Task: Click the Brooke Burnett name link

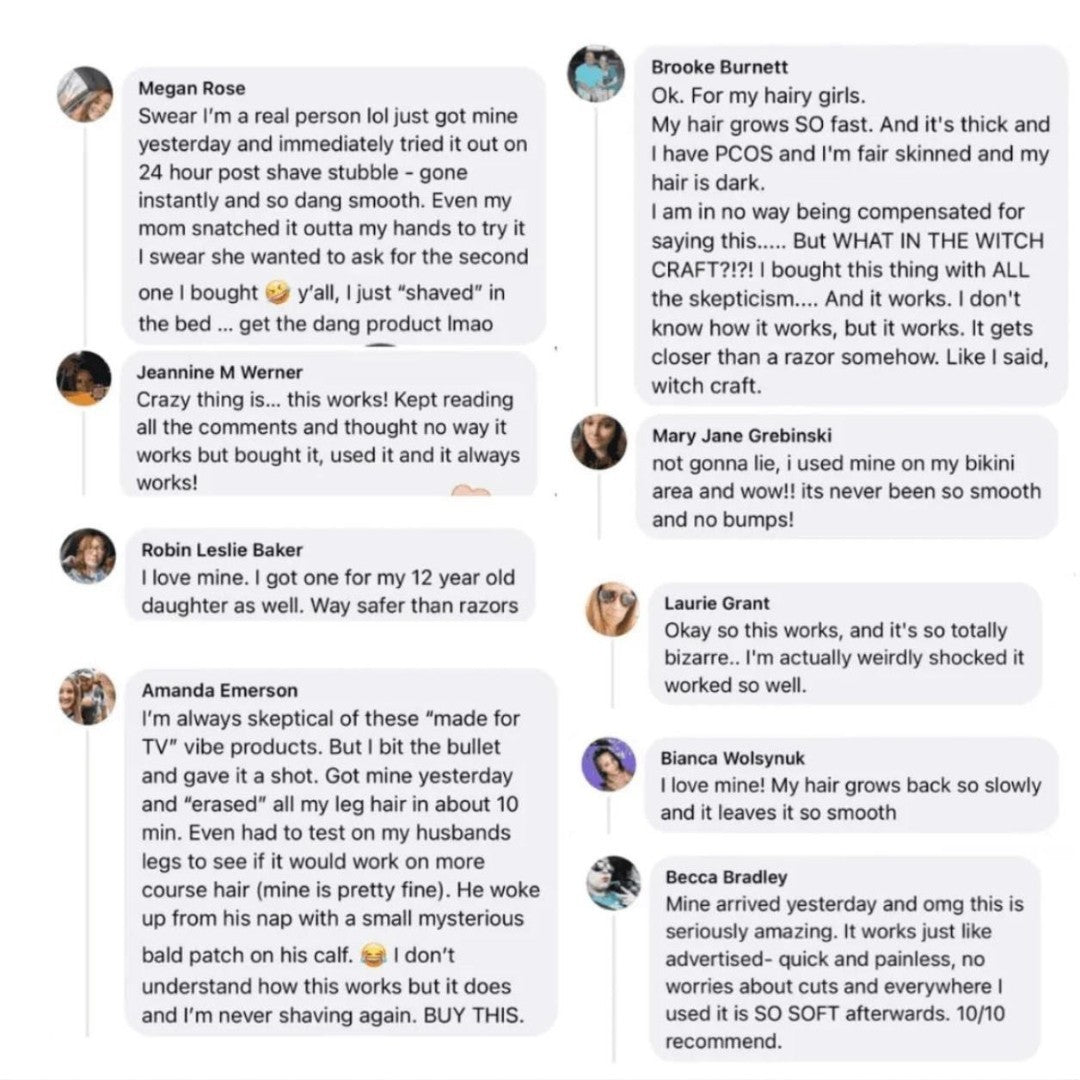Action: click(719, 67)
